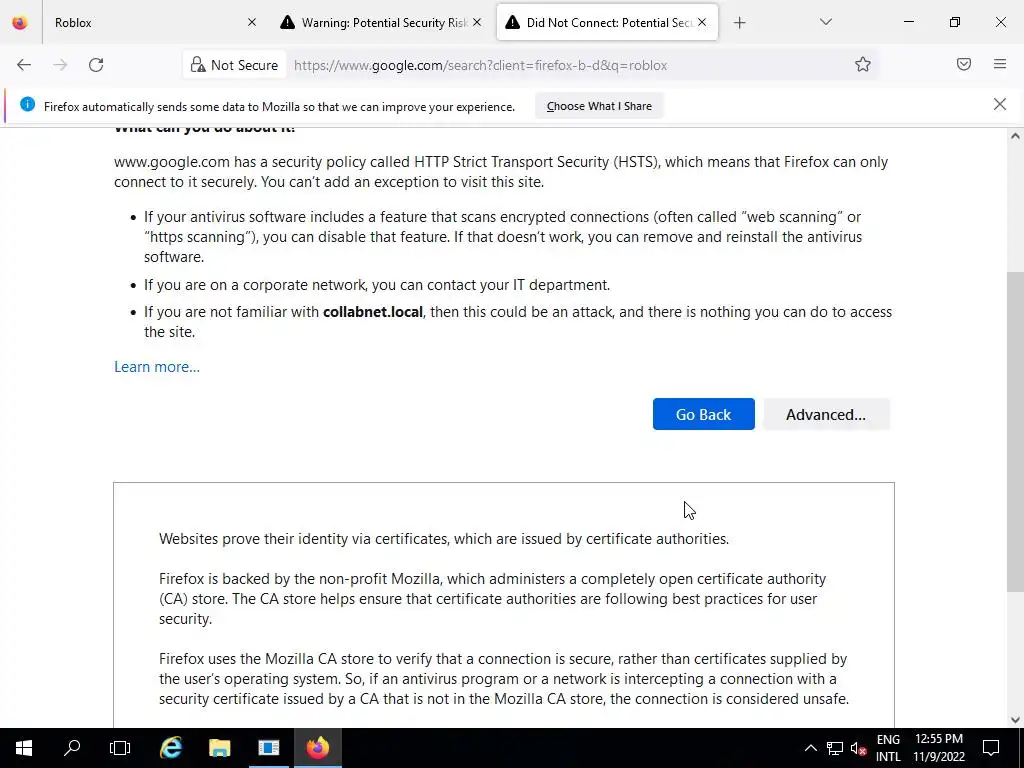Show hidden system tray icons

pyautogui.click(x=810, y=748)
